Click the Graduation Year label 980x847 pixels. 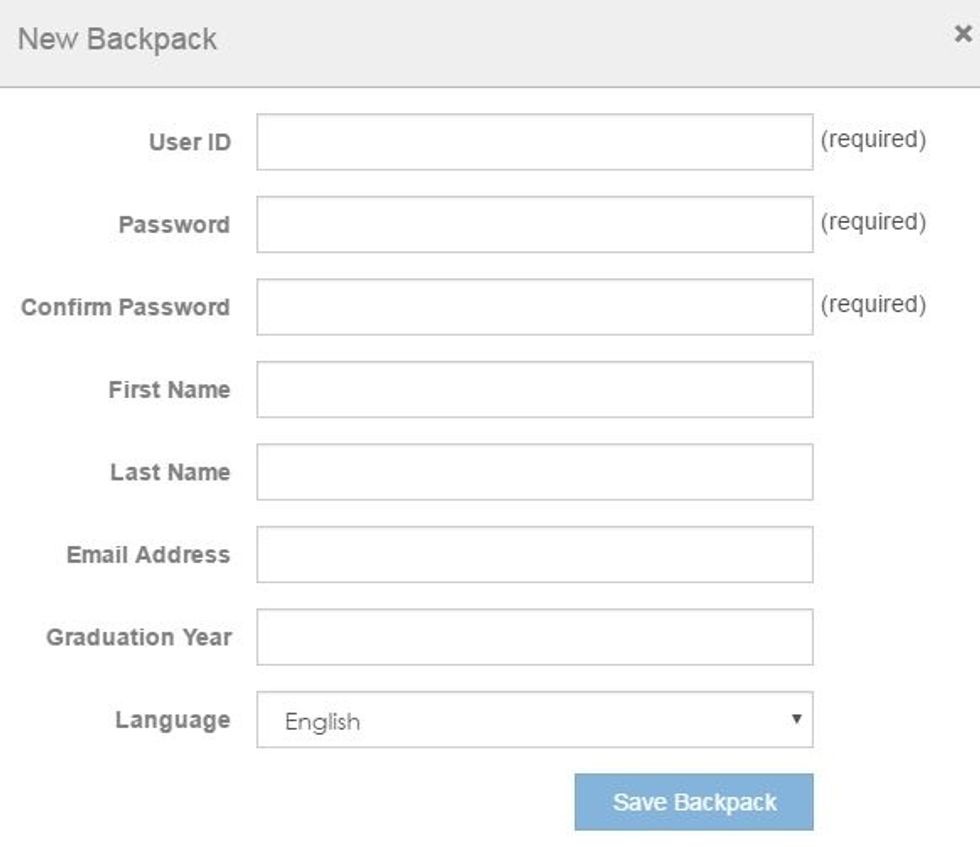tap(141, 635)
